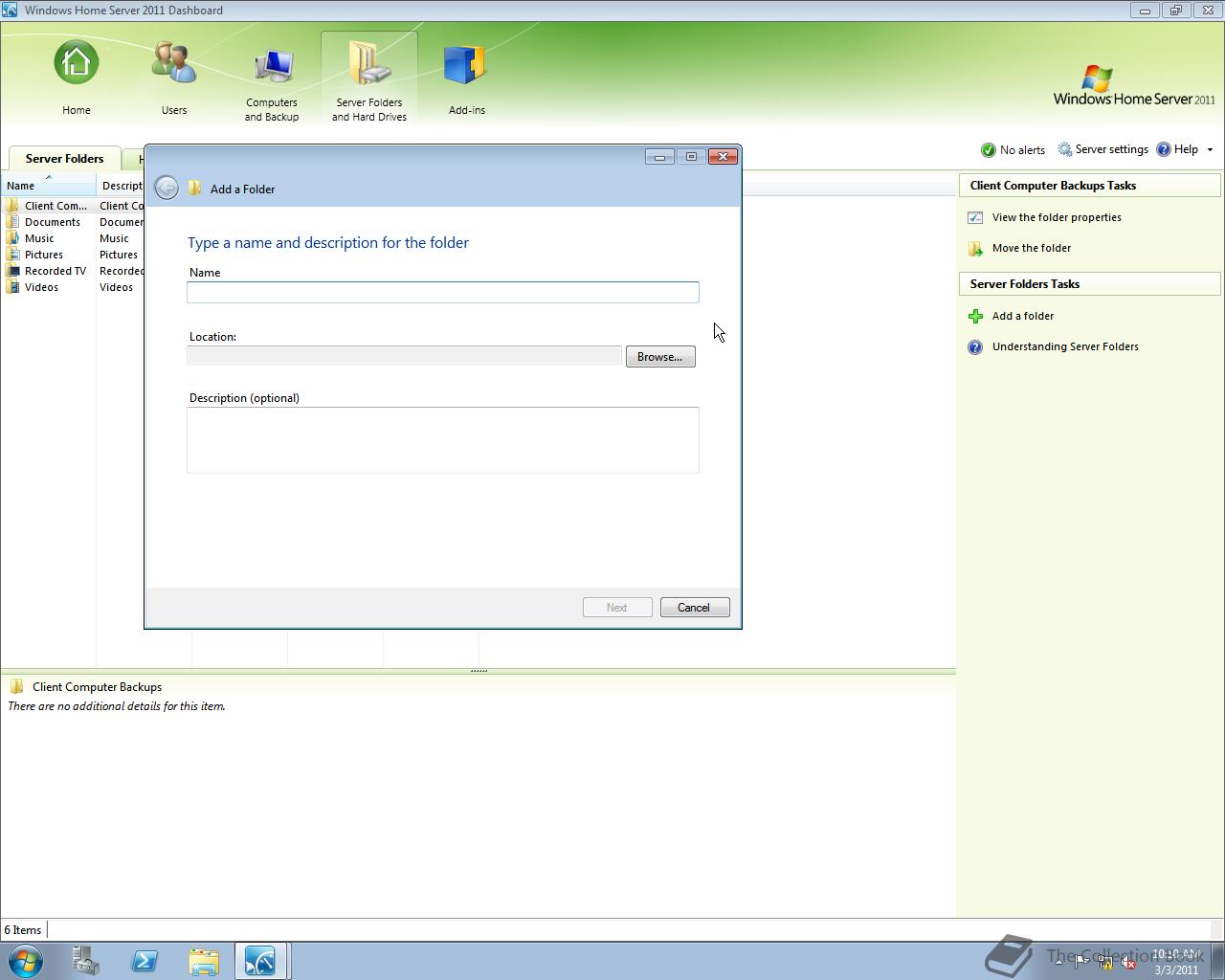This screenshot has height=980, width=1225.
Task: Click Client Computer Backups details heading
Action: 97,687
